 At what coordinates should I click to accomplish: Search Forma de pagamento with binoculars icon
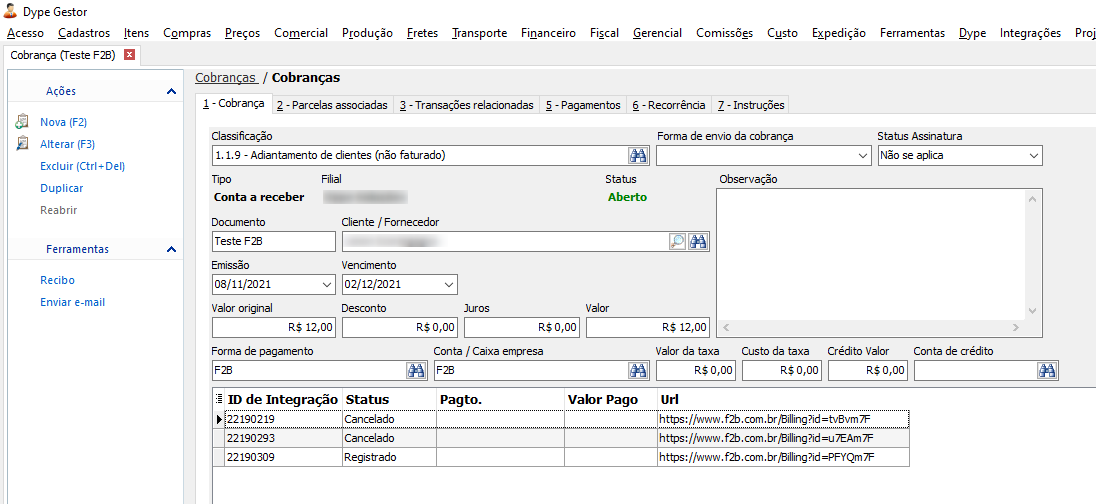[416, 370]
